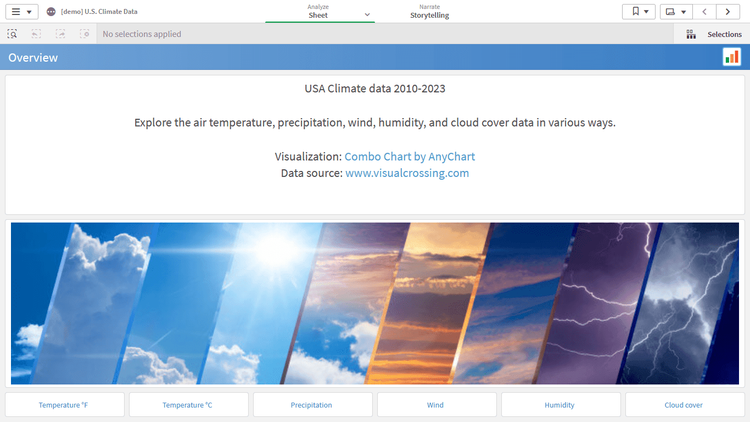Activate the smart search icon

click(12, 34)
